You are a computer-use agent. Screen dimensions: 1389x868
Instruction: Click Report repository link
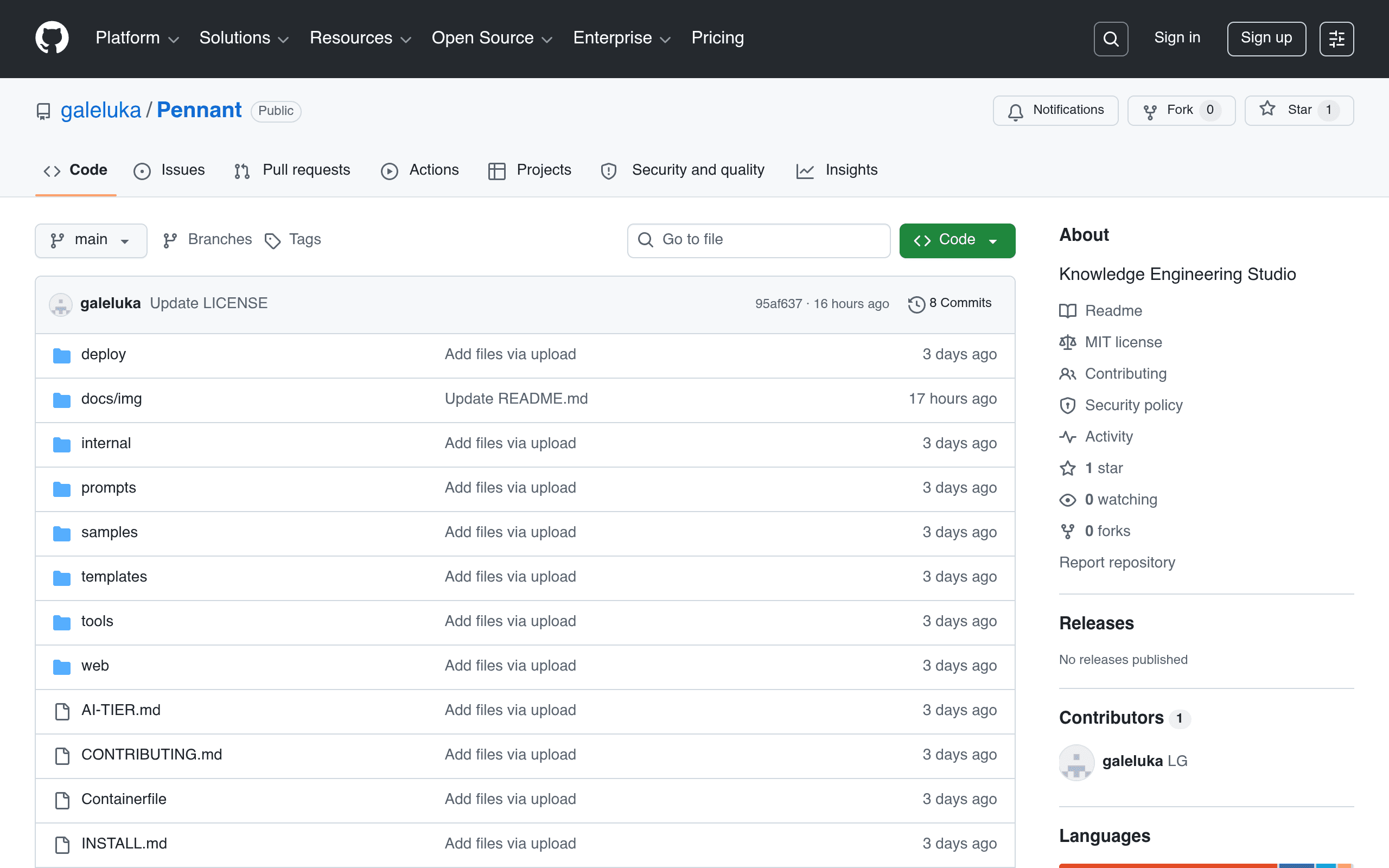1117,563
